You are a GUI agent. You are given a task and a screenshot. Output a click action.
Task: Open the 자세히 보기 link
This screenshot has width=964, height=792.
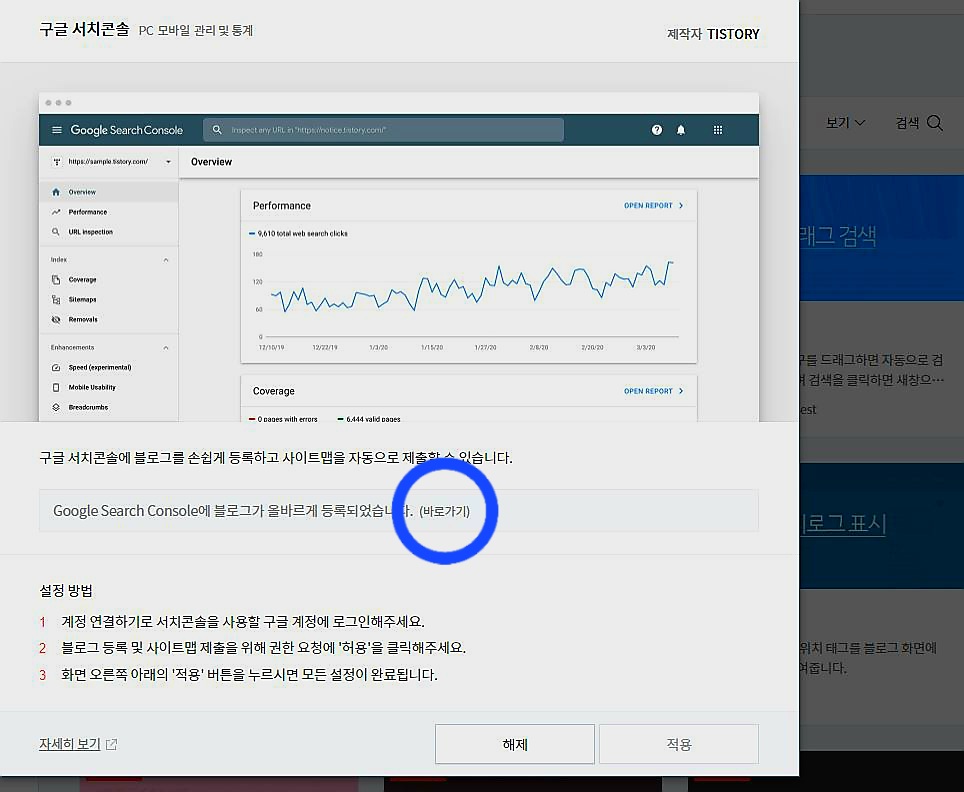click(x=69, y=744)
